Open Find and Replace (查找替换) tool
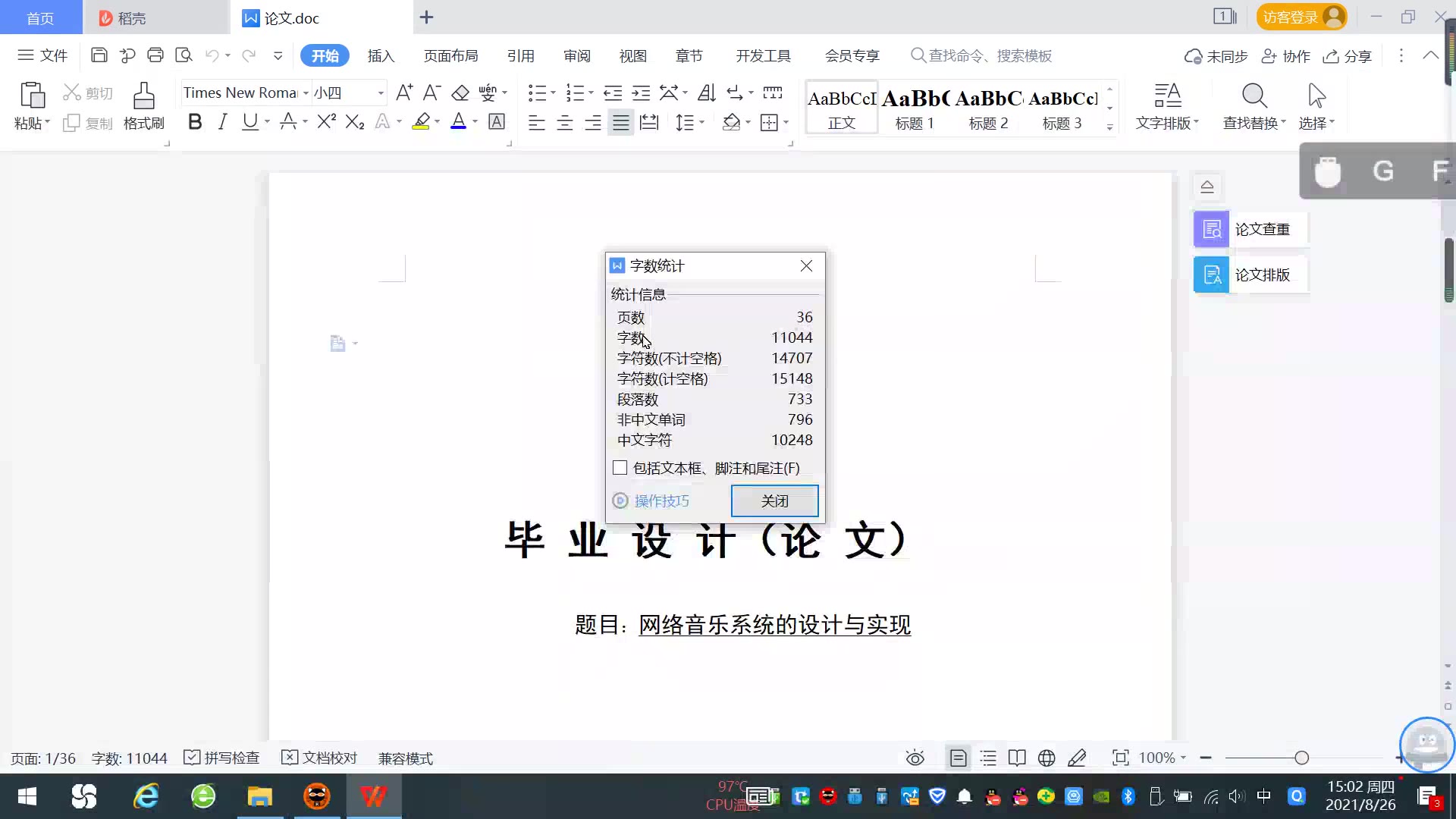 point(1254,97)
